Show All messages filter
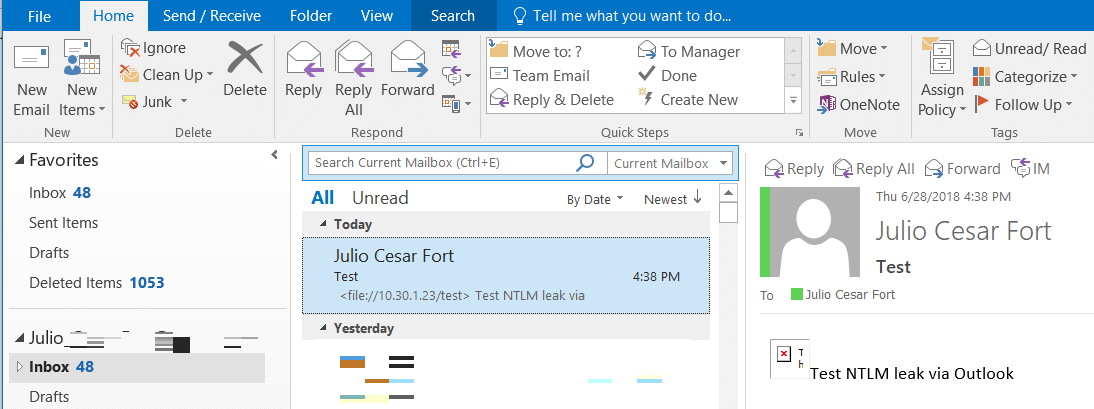1094x409 pixels. 322,198
